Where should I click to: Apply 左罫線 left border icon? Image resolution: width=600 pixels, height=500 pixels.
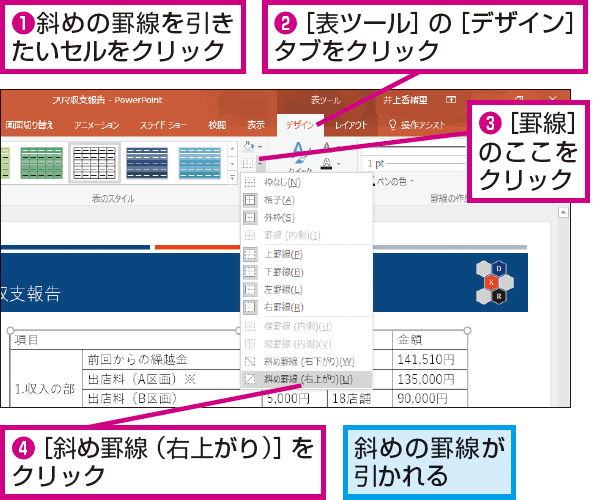pos(250,289)
